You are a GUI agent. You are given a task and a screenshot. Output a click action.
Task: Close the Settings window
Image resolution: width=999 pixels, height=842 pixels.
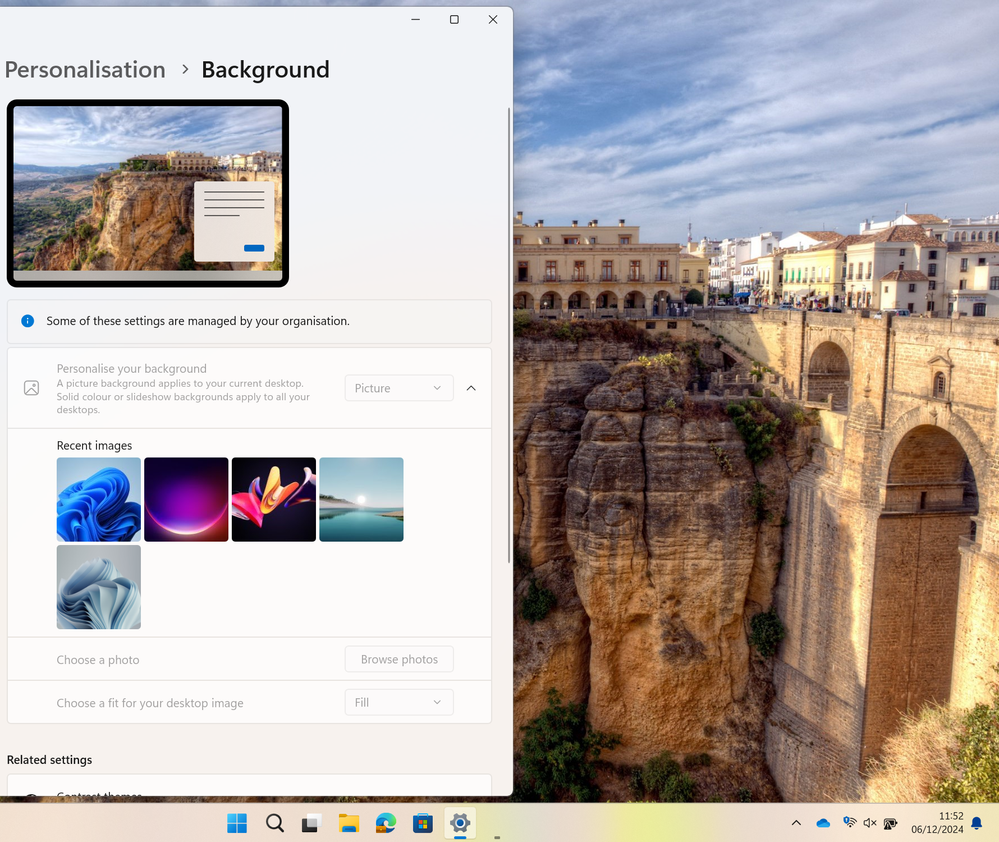pos(492,20)
